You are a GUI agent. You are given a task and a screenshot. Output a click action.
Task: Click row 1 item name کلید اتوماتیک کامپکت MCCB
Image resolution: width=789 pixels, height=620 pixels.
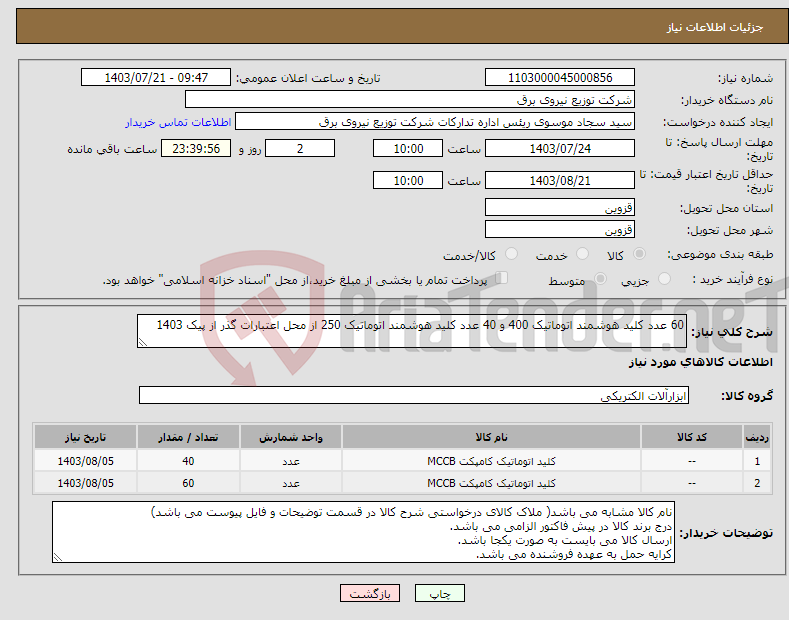[491, 461]
